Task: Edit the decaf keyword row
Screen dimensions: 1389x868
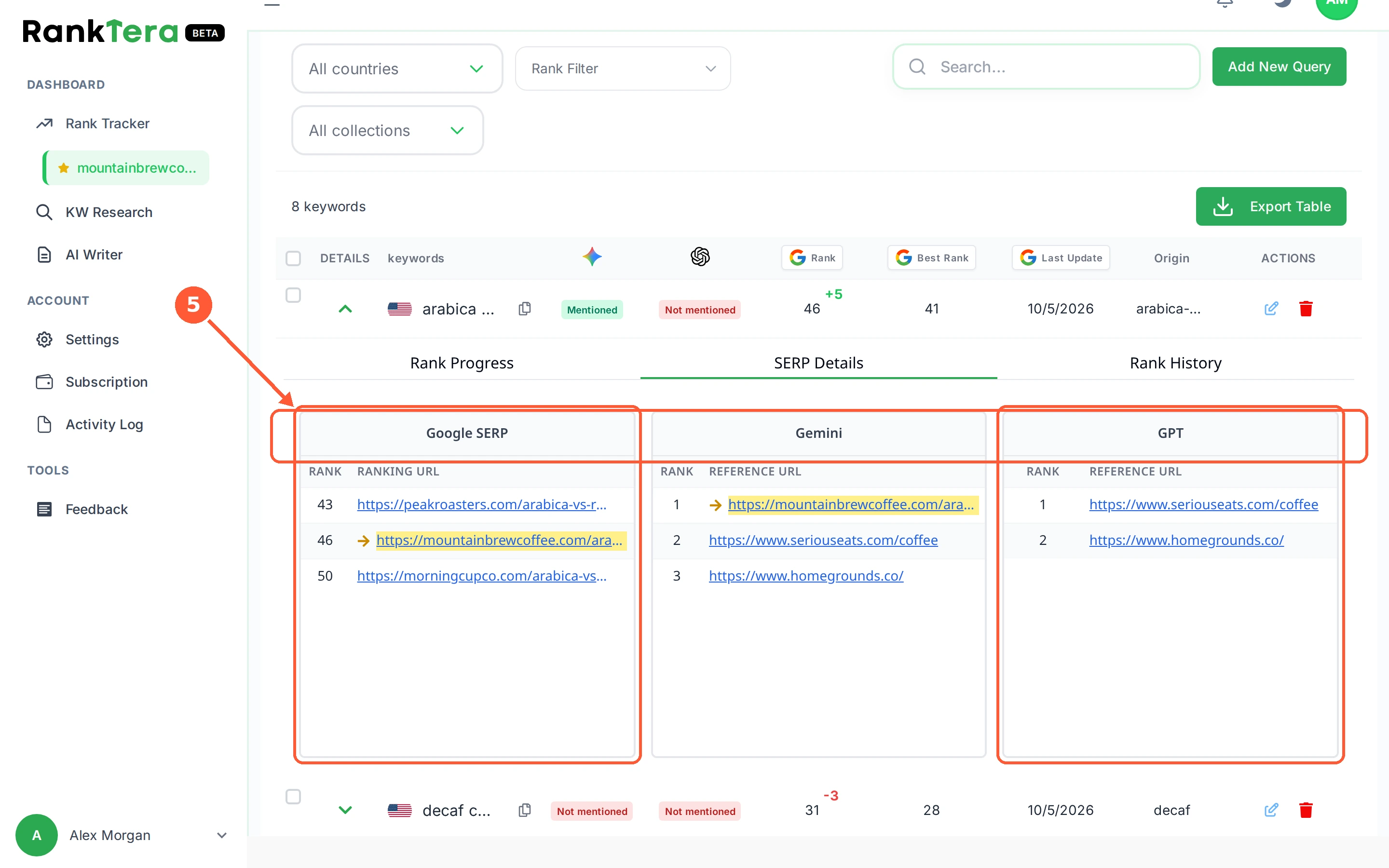Action: [x=1271, y=810]
